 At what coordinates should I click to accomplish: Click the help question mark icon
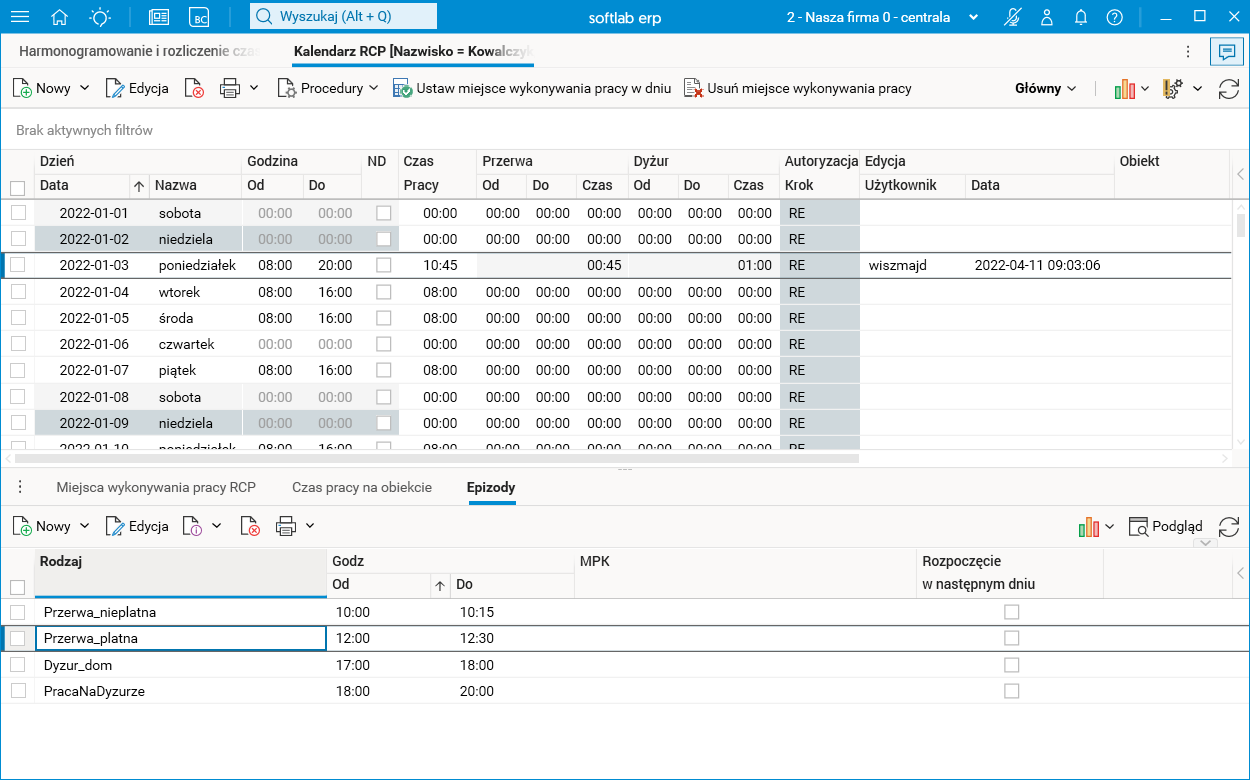[1115, 17]
